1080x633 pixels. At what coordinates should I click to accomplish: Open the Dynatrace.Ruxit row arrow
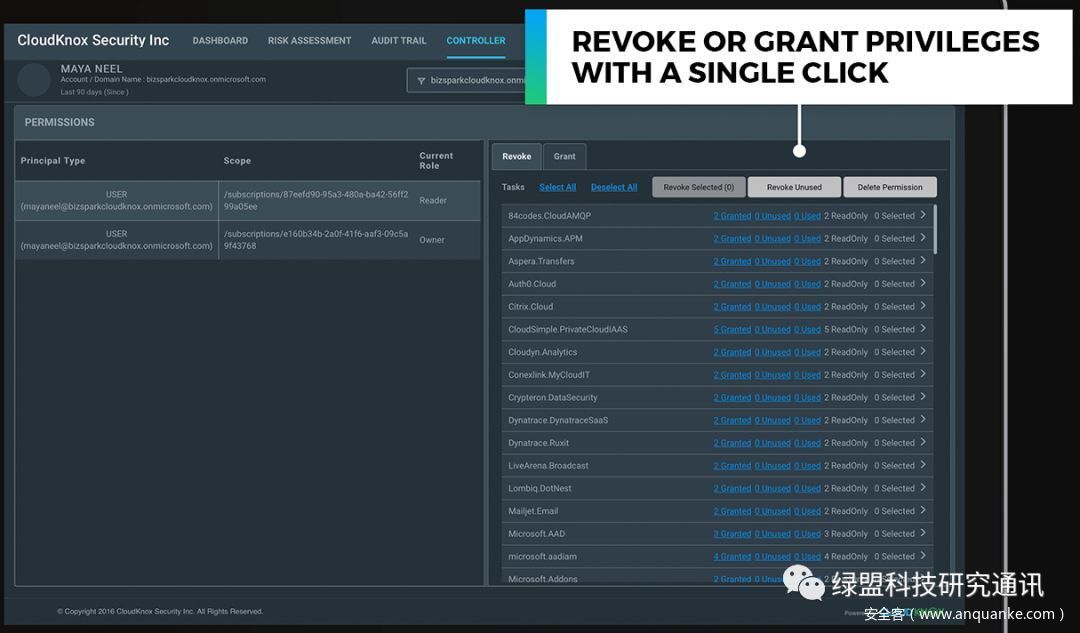922,442
